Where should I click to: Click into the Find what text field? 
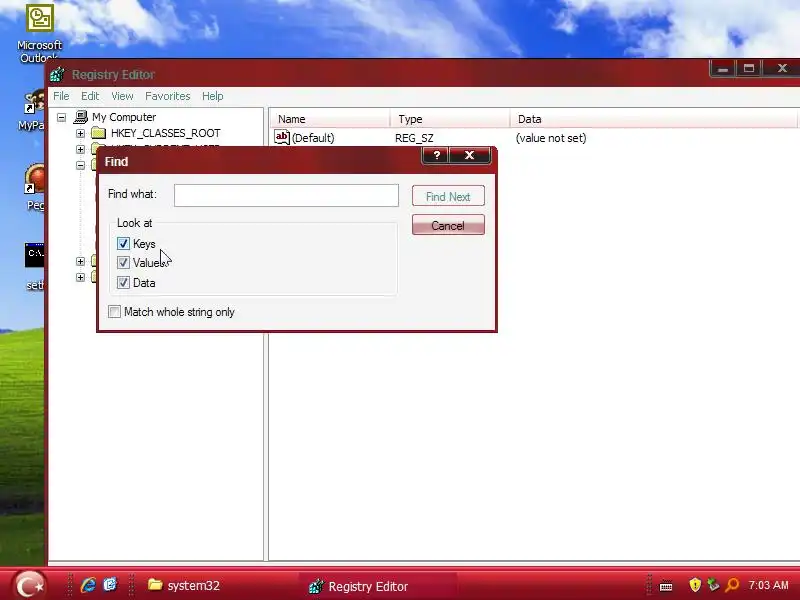coord(286,195)
